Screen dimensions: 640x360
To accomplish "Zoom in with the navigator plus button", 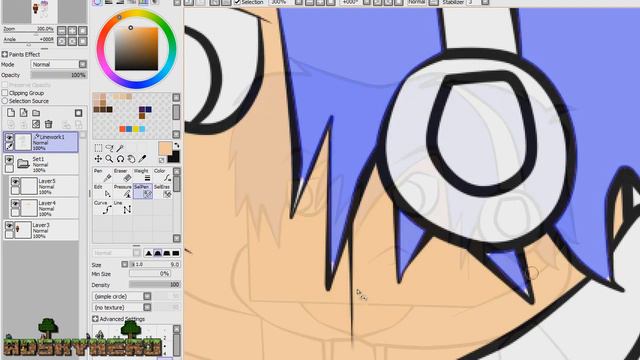I will (72, 30).
